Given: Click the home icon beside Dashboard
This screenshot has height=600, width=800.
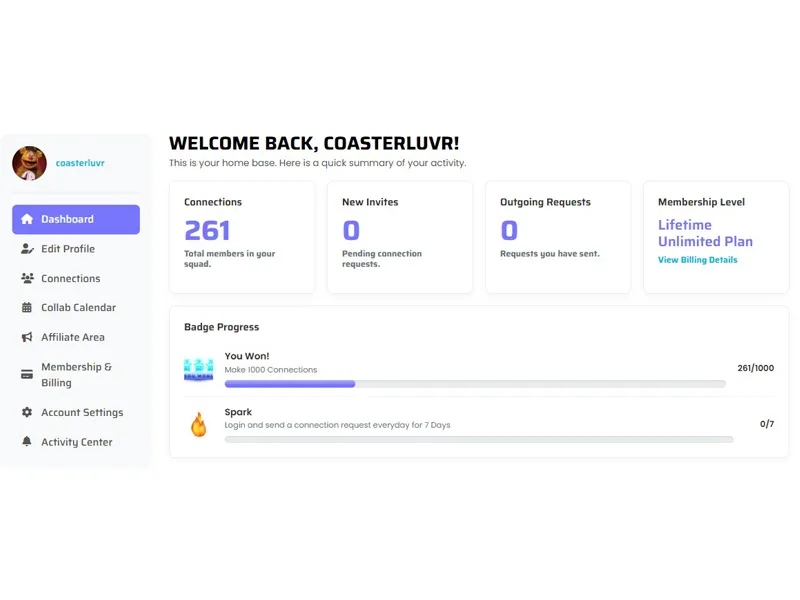Looking at the screenshot, I should coord(27,219).
